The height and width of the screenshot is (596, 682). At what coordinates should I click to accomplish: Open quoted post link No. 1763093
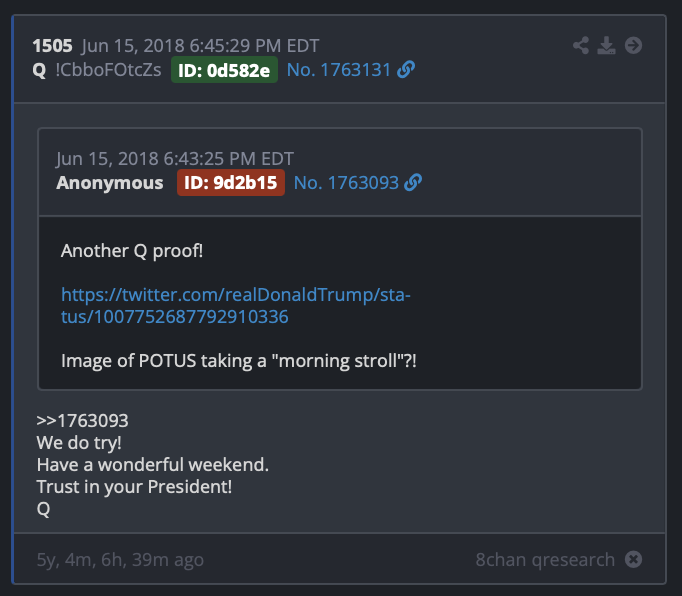pos(346,183)
